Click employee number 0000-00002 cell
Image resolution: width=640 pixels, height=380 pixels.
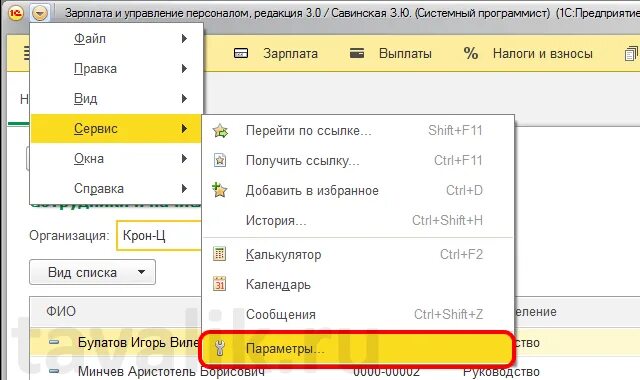(x=386, y=371)
